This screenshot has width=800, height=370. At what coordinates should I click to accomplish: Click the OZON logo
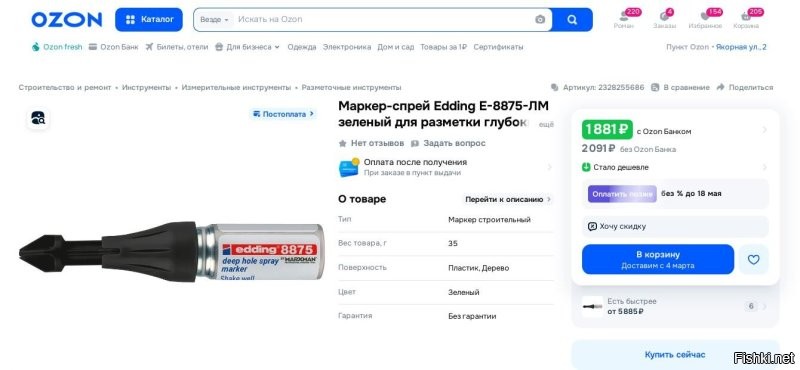[x=66, y=19]
